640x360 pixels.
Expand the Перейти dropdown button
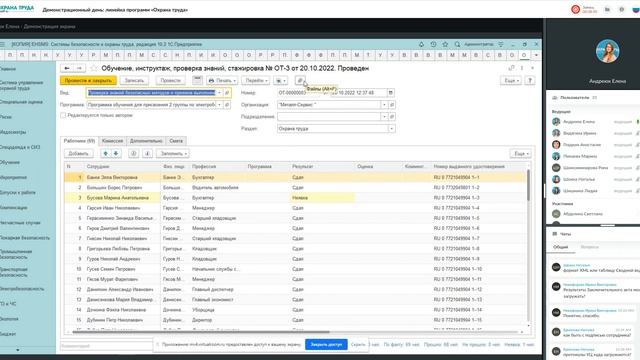[x=255, y=80]
